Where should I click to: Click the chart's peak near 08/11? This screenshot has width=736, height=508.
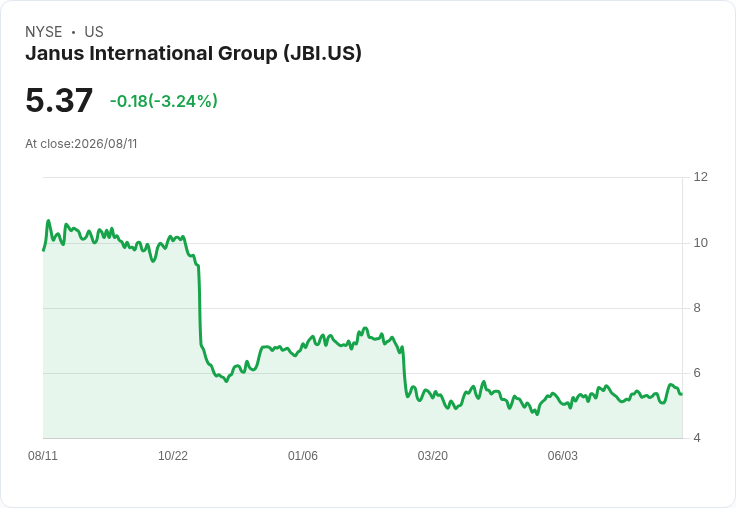[x=48, y=220]
